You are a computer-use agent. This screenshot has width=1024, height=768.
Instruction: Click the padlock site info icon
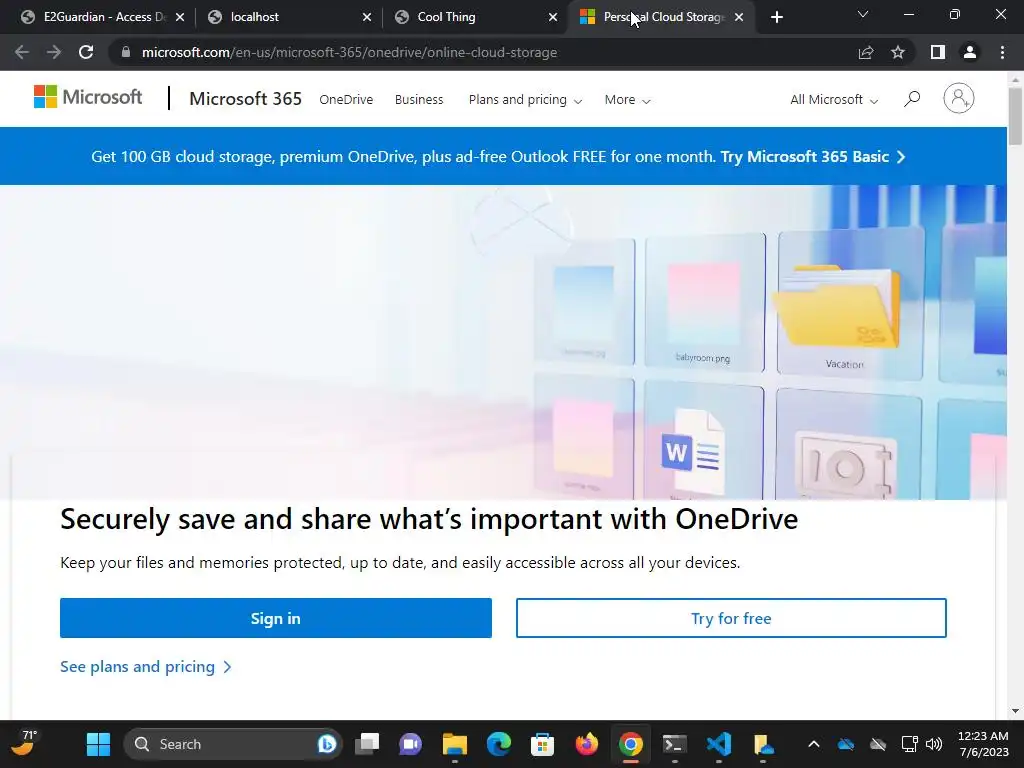point(126,52)
